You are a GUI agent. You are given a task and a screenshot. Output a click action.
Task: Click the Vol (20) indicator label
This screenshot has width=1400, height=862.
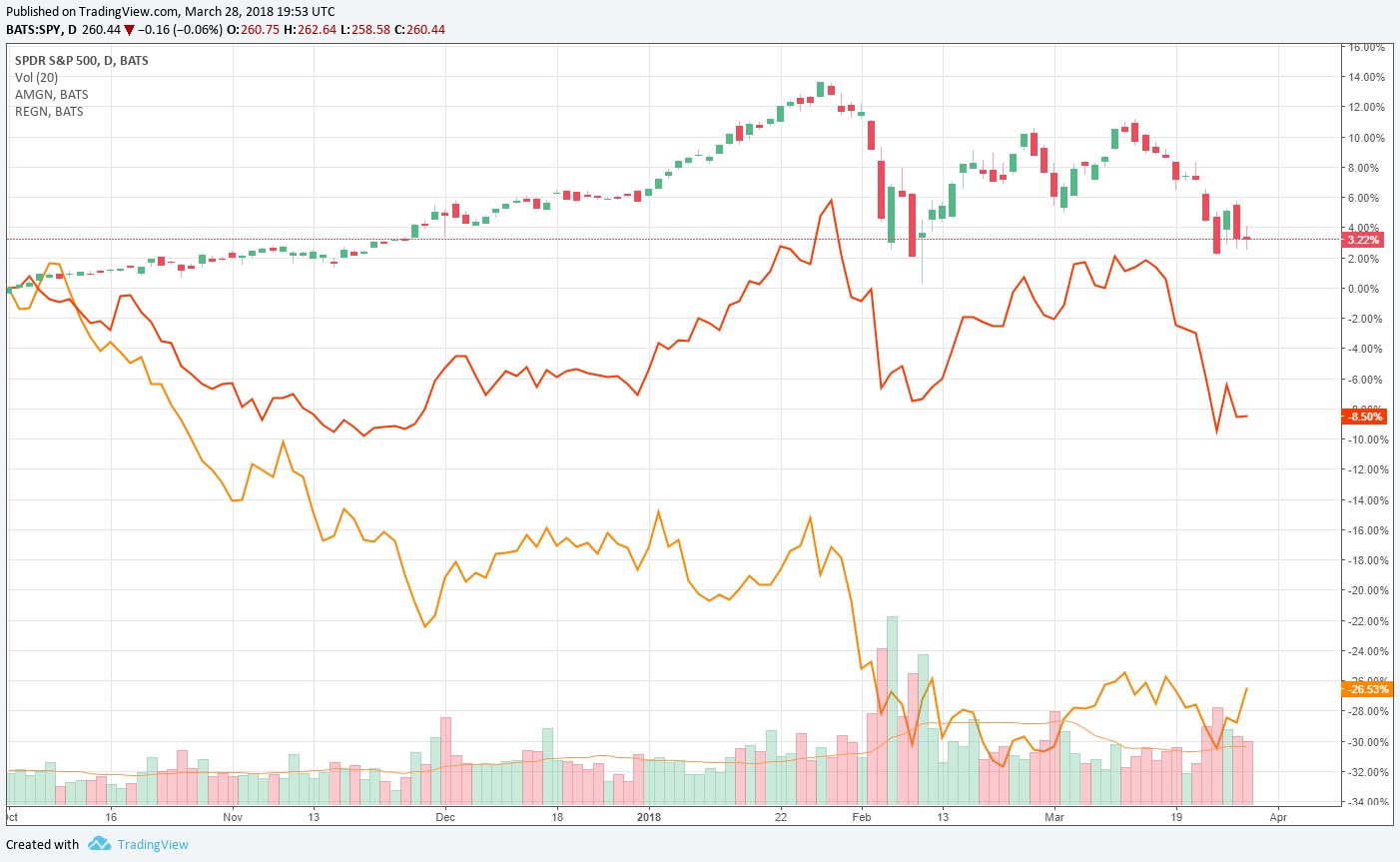pyautogui.click(x=37, y=78)
